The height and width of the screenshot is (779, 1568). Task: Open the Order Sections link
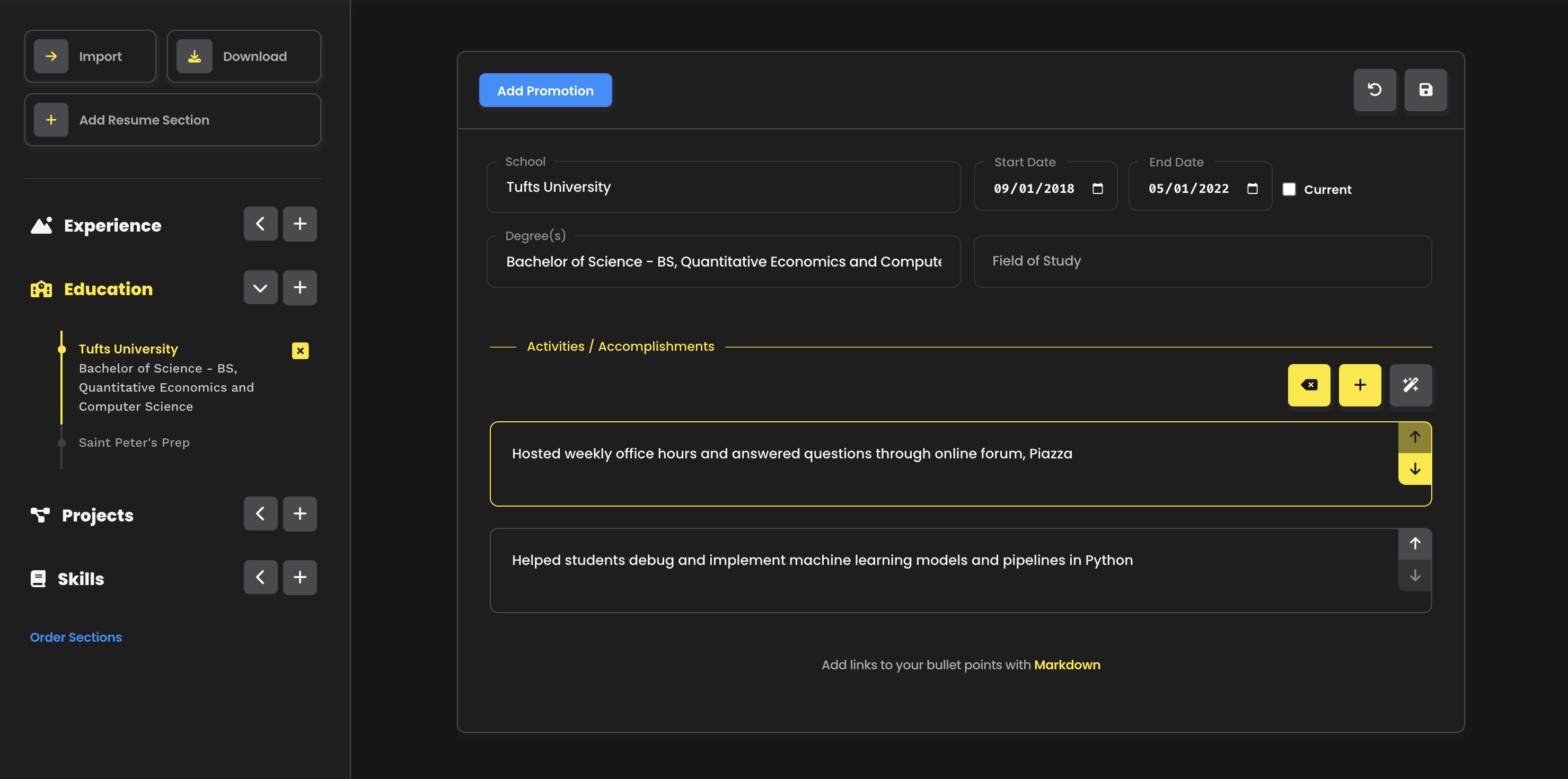click(75, 637)
